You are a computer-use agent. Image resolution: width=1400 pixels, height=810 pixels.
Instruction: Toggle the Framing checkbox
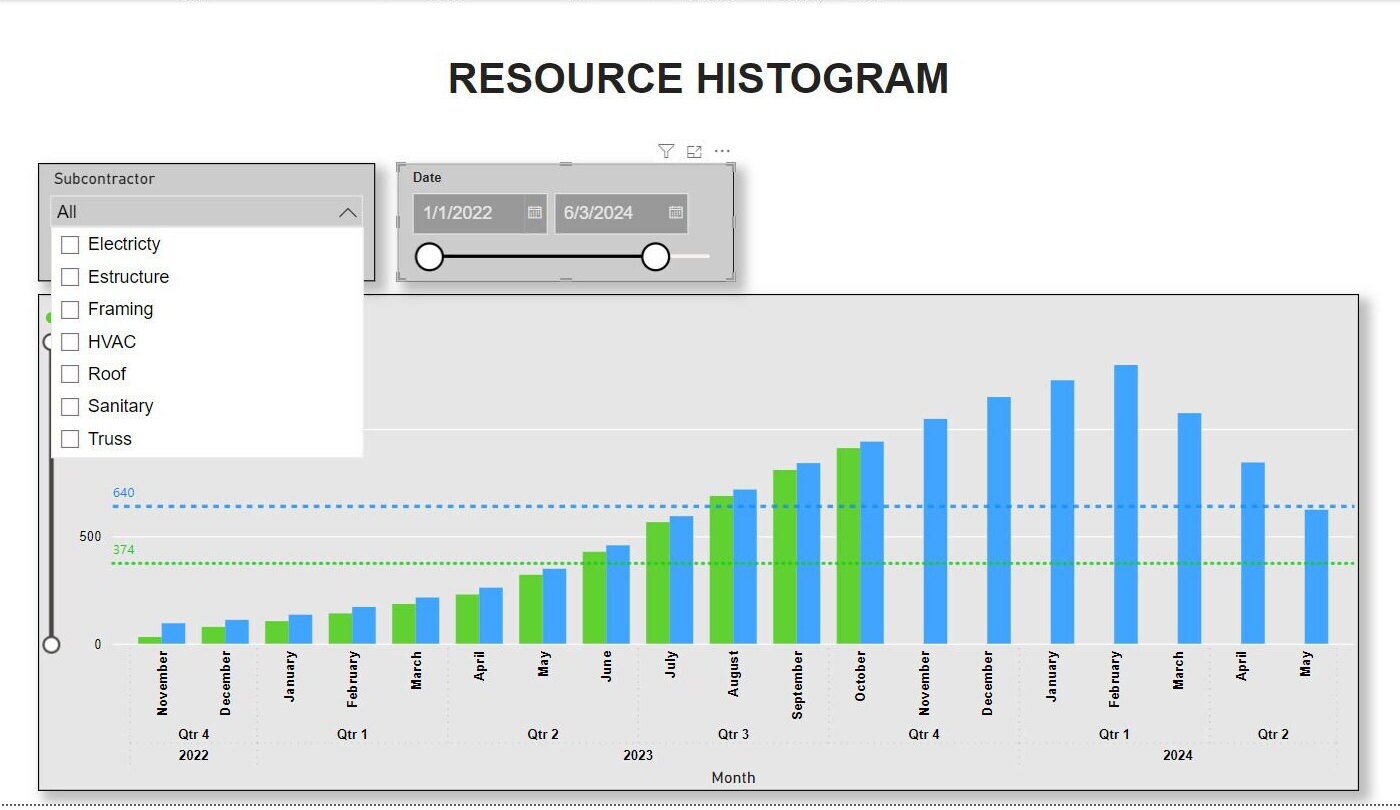coord(70,309)
